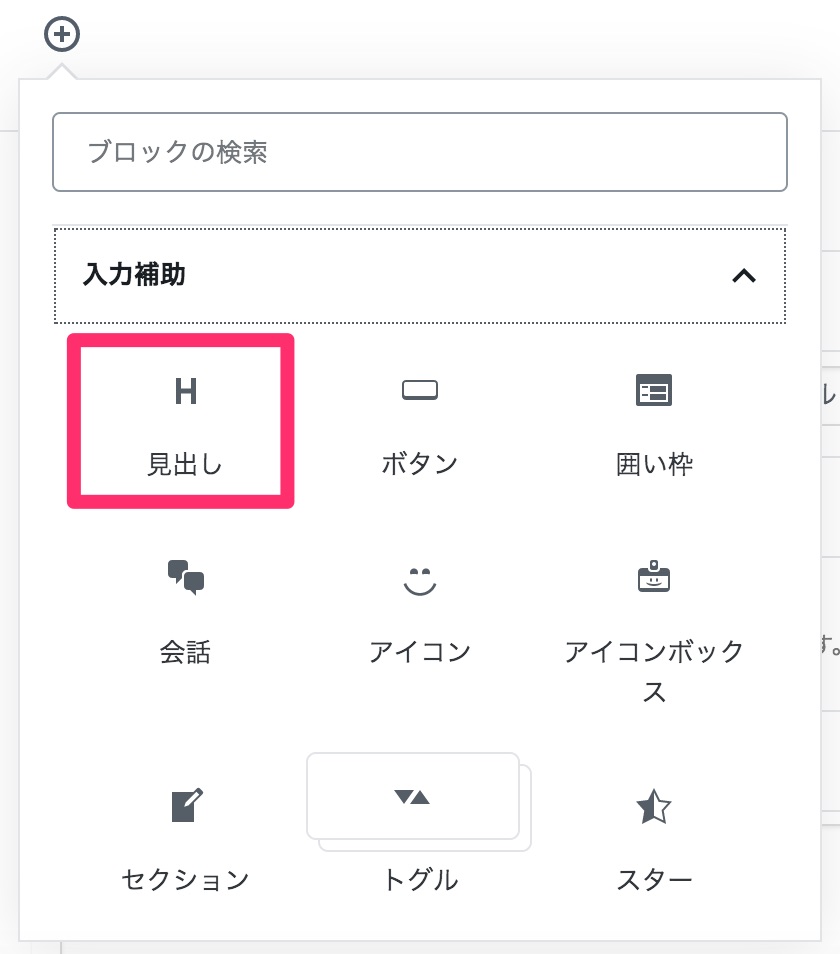Focus the ブロックの検索 search field
Image resolution: width=840 pixels, height=954 pixels.
(x=420, y=152)
